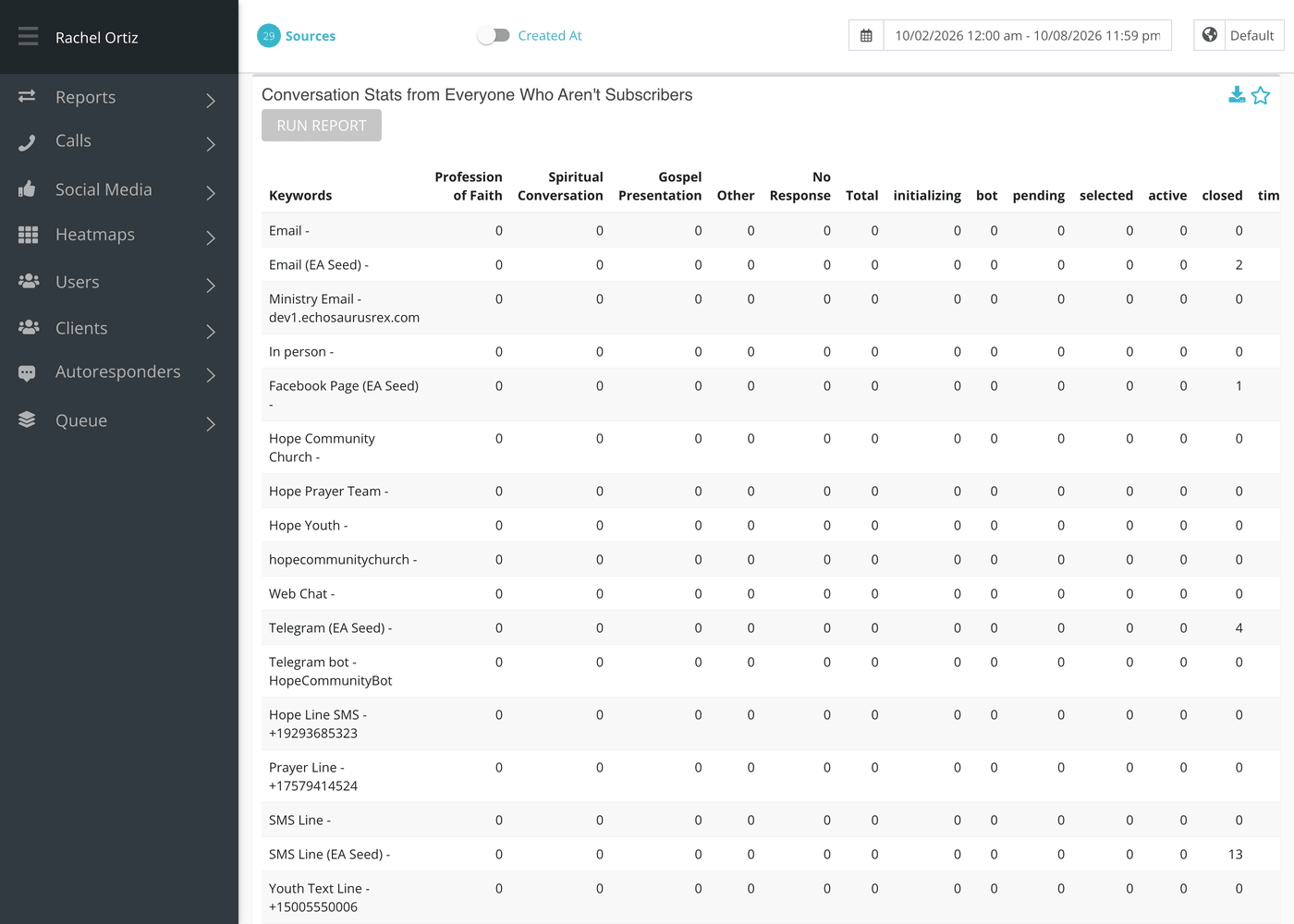
Task: Expand the Social Media chevron
Action: 211,192
